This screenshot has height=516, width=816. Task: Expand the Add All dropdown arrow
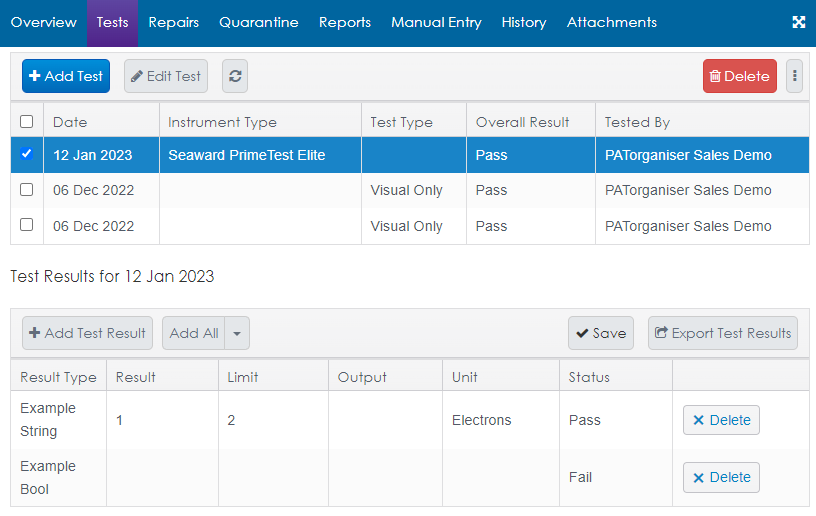[x=237, y=333]
